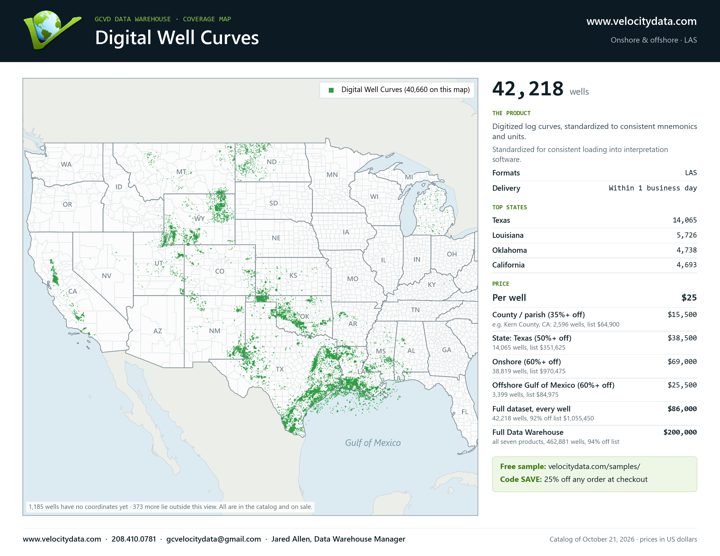Click GCVD DATA WAREHOUSE · COVERAGE MAP header label
The height and width of the screenshot is (556, 720).
(x=163, y=19)
